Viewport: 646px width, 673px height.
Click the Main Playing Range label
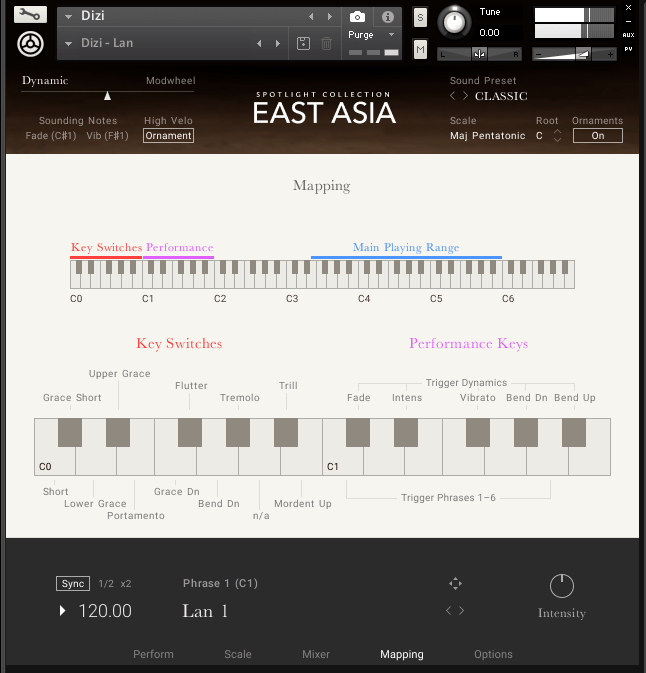tap(406, 248)
